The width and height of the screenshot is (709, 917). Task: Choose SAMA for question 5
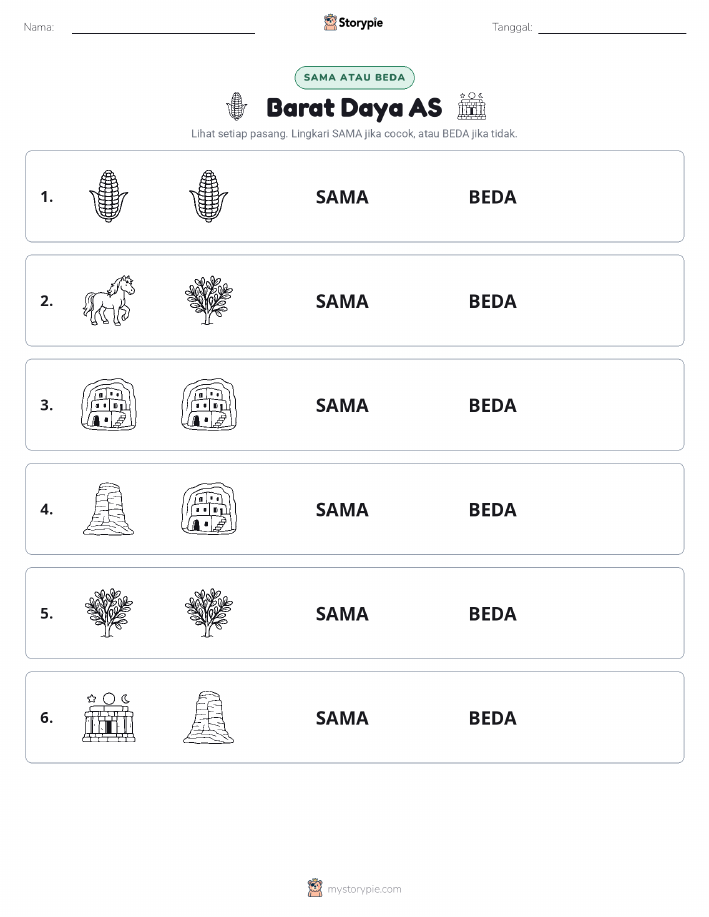point(342,613)
